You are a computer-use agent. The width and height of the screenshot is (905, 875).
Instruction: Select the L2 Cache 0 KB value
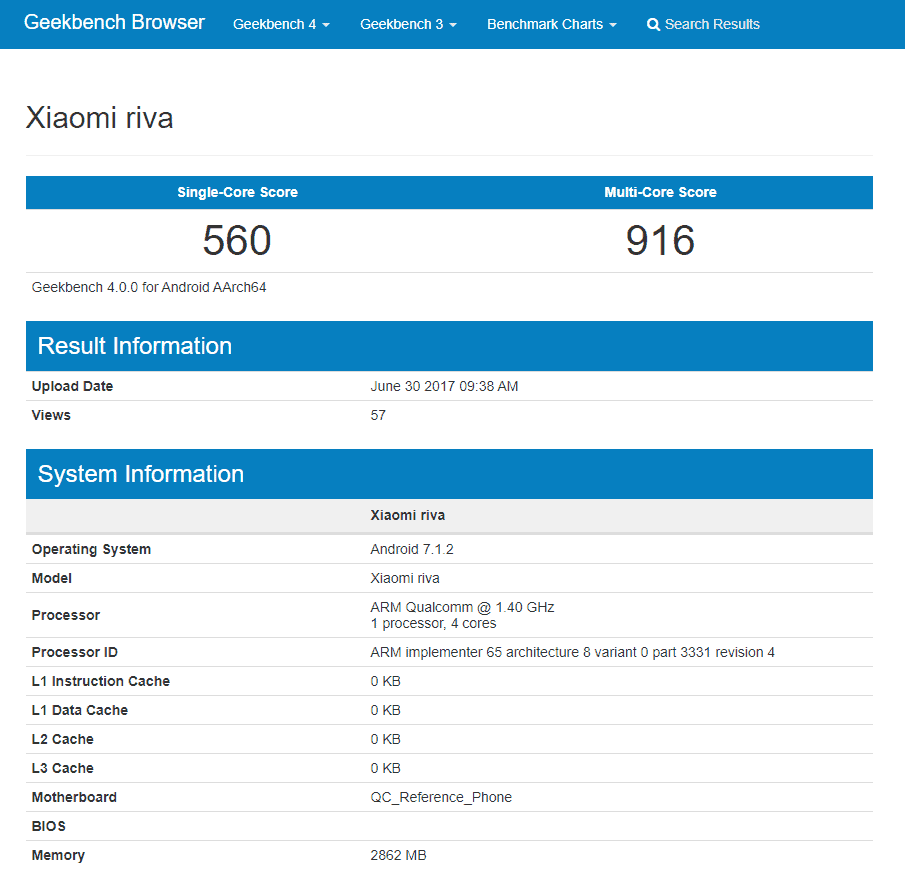click(386, 739)
